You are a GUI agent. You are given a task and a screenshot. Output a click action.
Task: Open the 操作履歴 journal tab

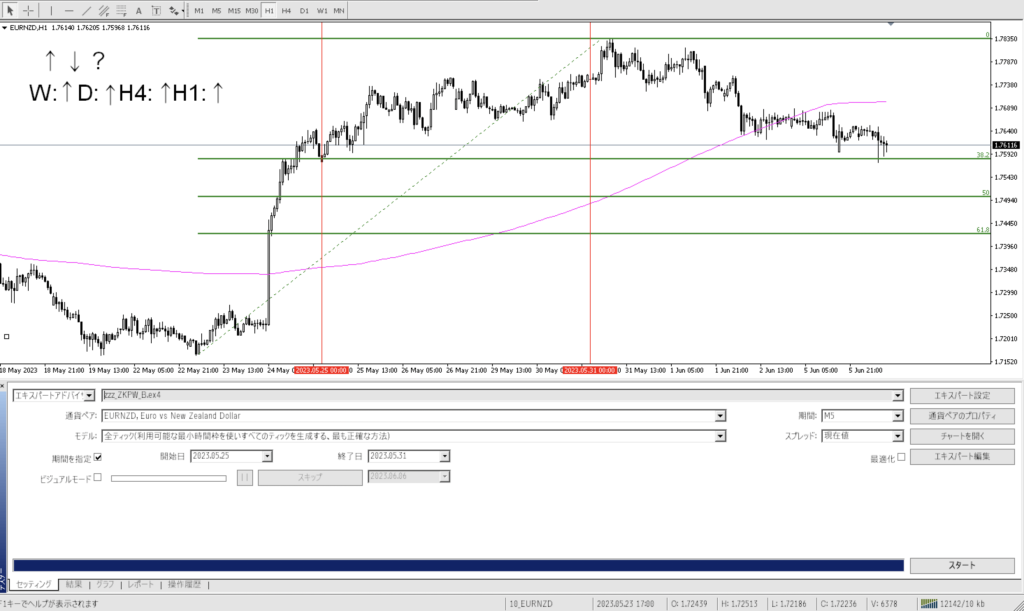tap(185, 584)
